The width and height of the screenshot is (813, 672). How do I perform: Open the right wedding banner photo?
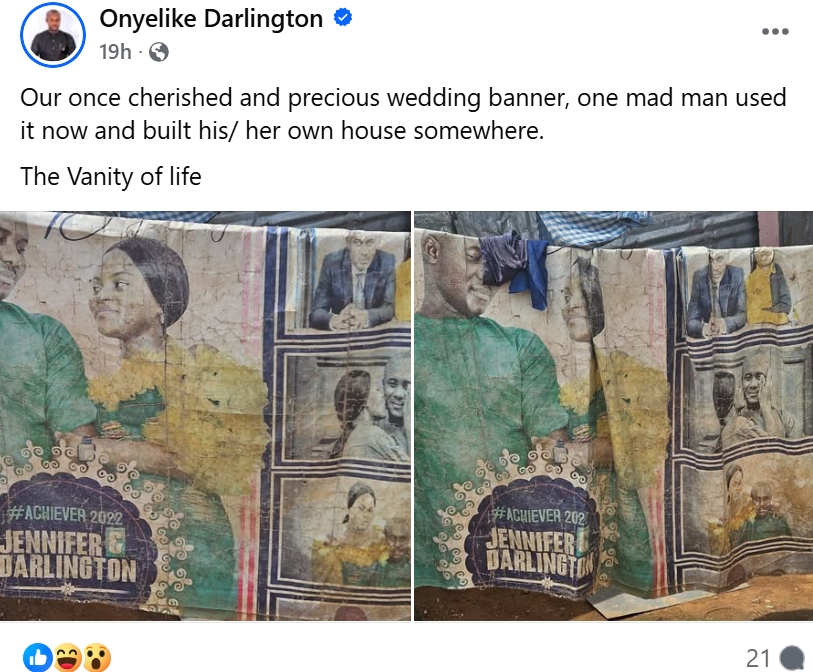tap(613, 416)
